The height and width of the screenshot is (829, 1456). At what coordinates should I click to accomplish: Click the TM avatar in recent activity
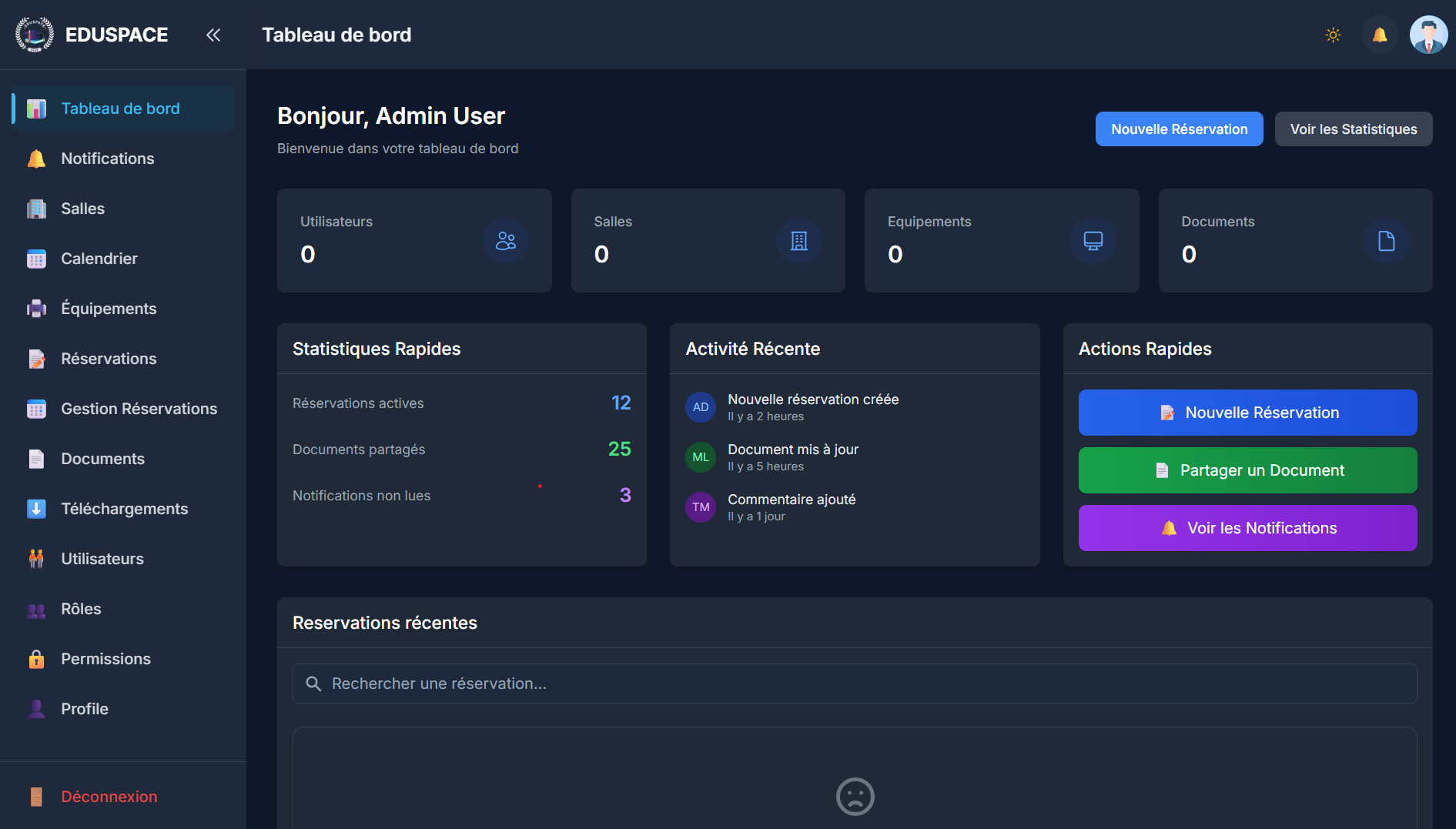point(701,507)
